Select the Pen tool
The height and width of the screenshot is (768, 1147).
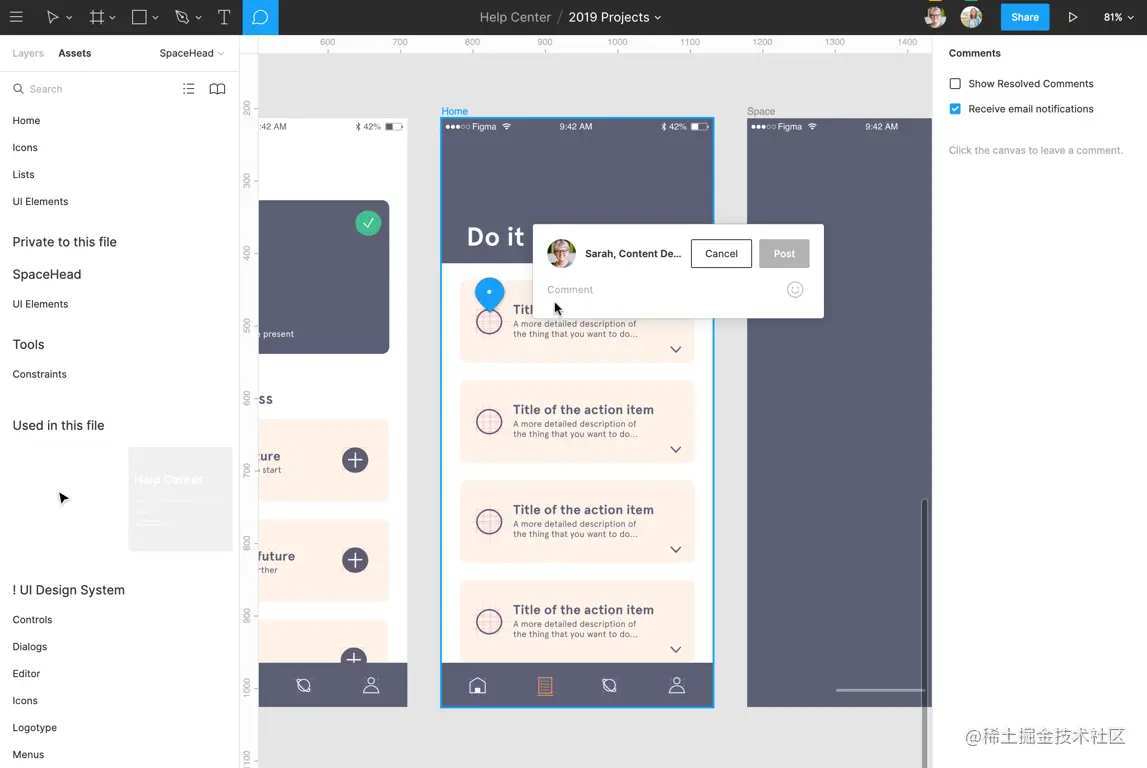[182, 17]
